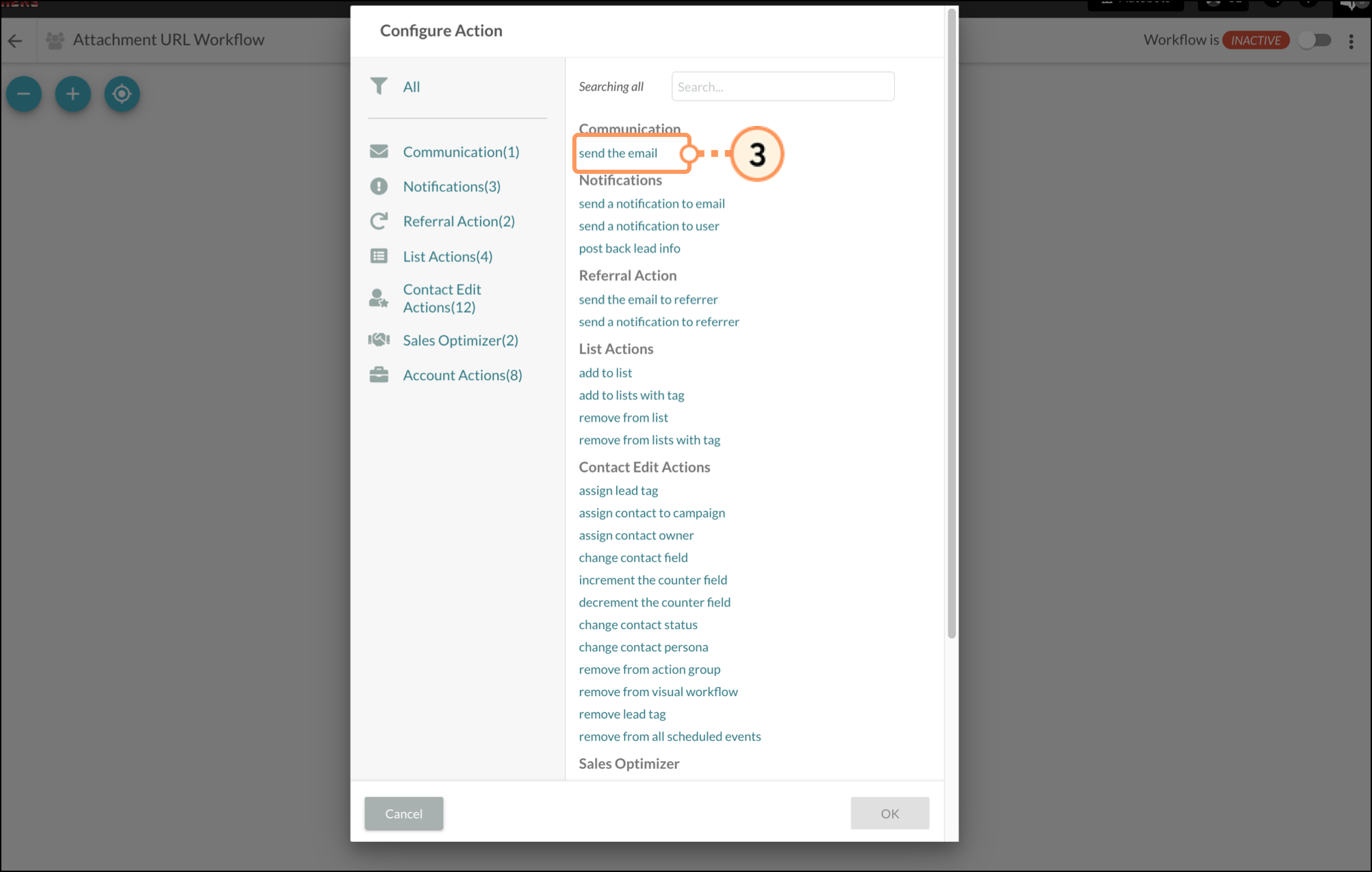Click the dialog vertical scrollbar

pyautogui.click(x=951, y=323)
